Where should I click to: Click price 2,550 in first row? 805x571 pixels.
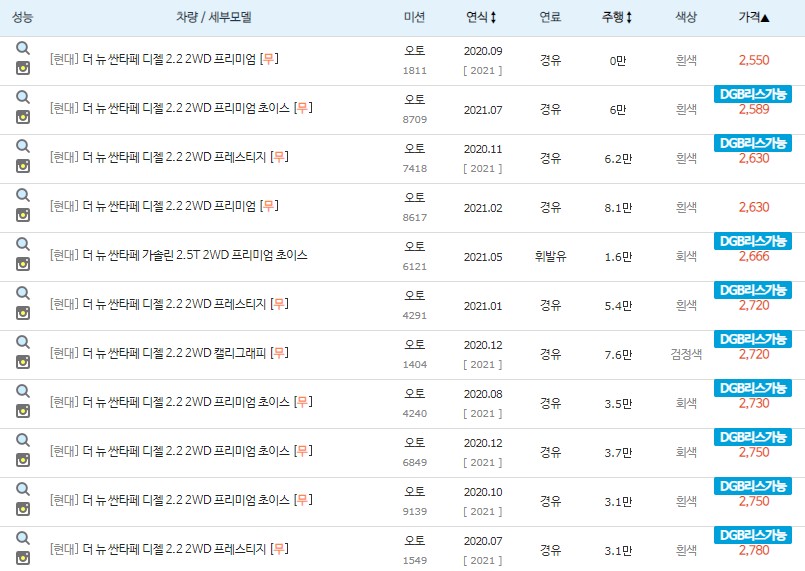coord(754,60)
